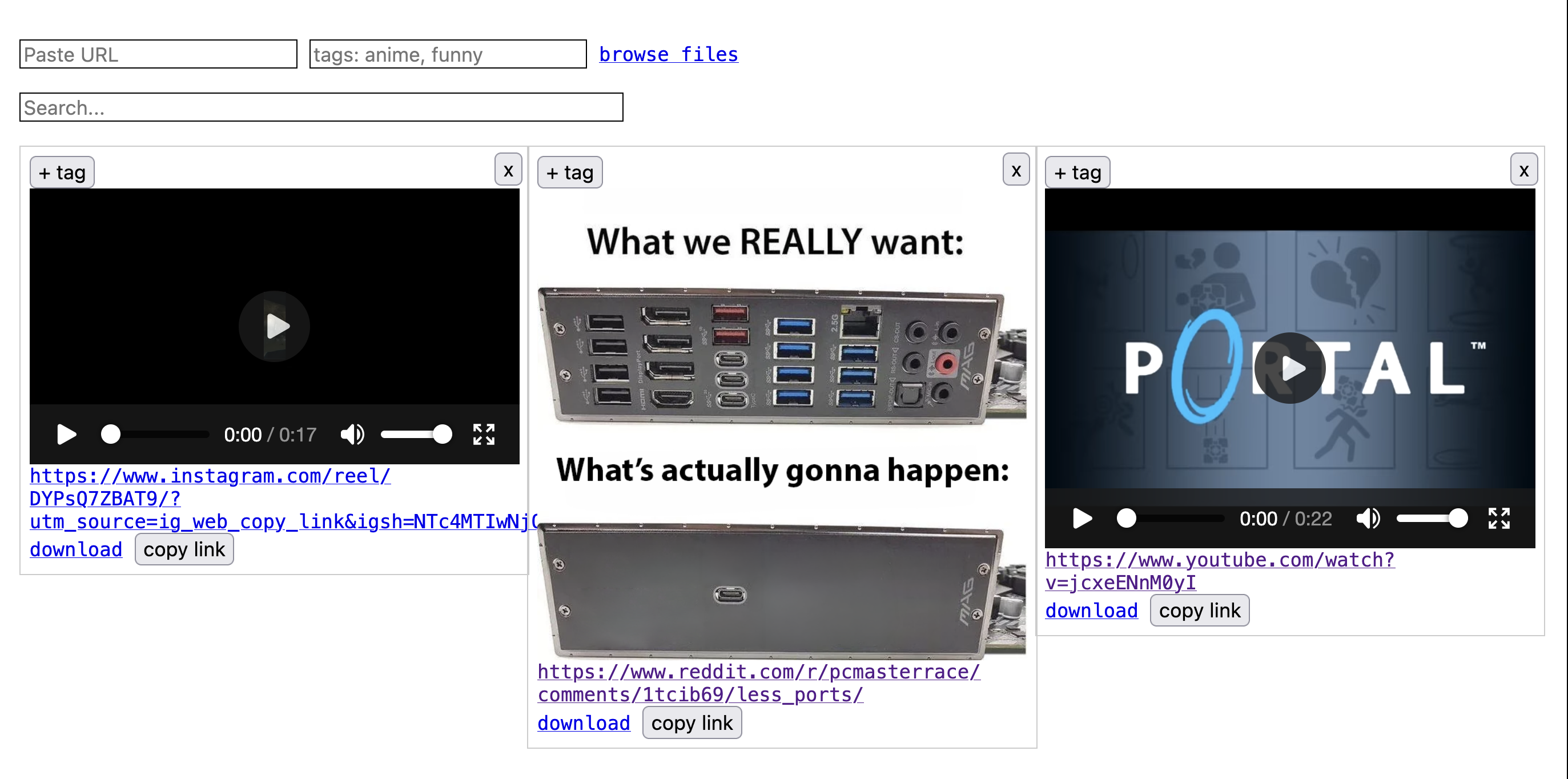Download the YouTube Portal video
The width and height of the screenshot is (1568, 779).
tap(1091, 611)
